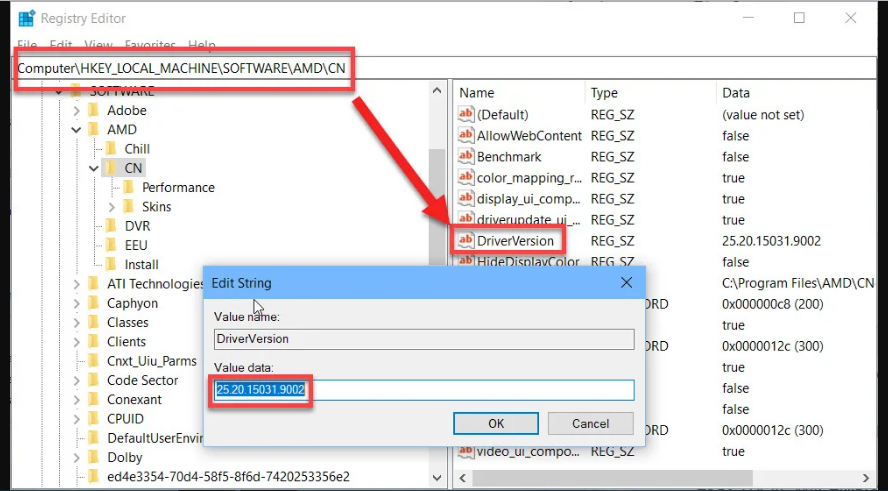Viewport: 888px width, 491px height.
Task: Select the driverupdate_ui_ value row
Action: (528, 220)
